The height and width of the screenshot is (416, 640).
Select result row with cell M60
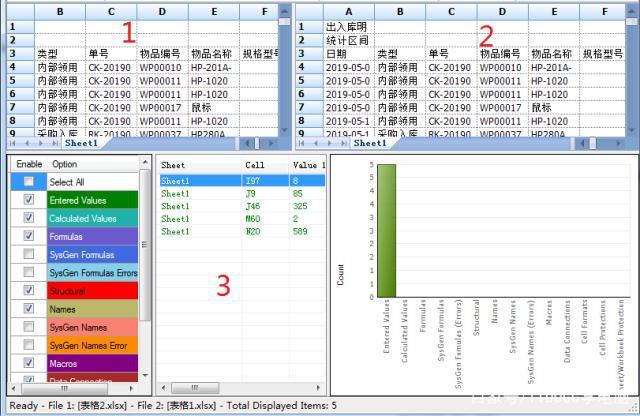click(x=242, y=219)
